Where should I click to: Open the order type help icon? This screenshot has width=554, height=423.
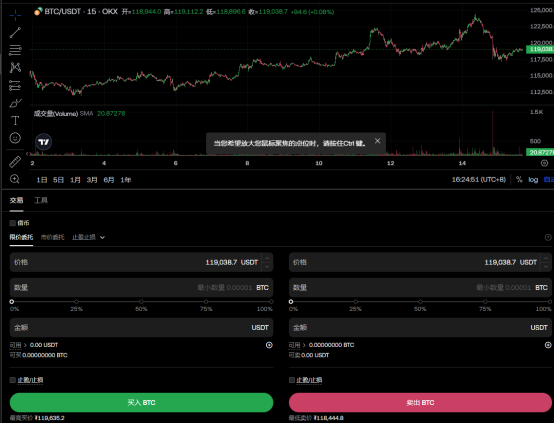point(548,237)
